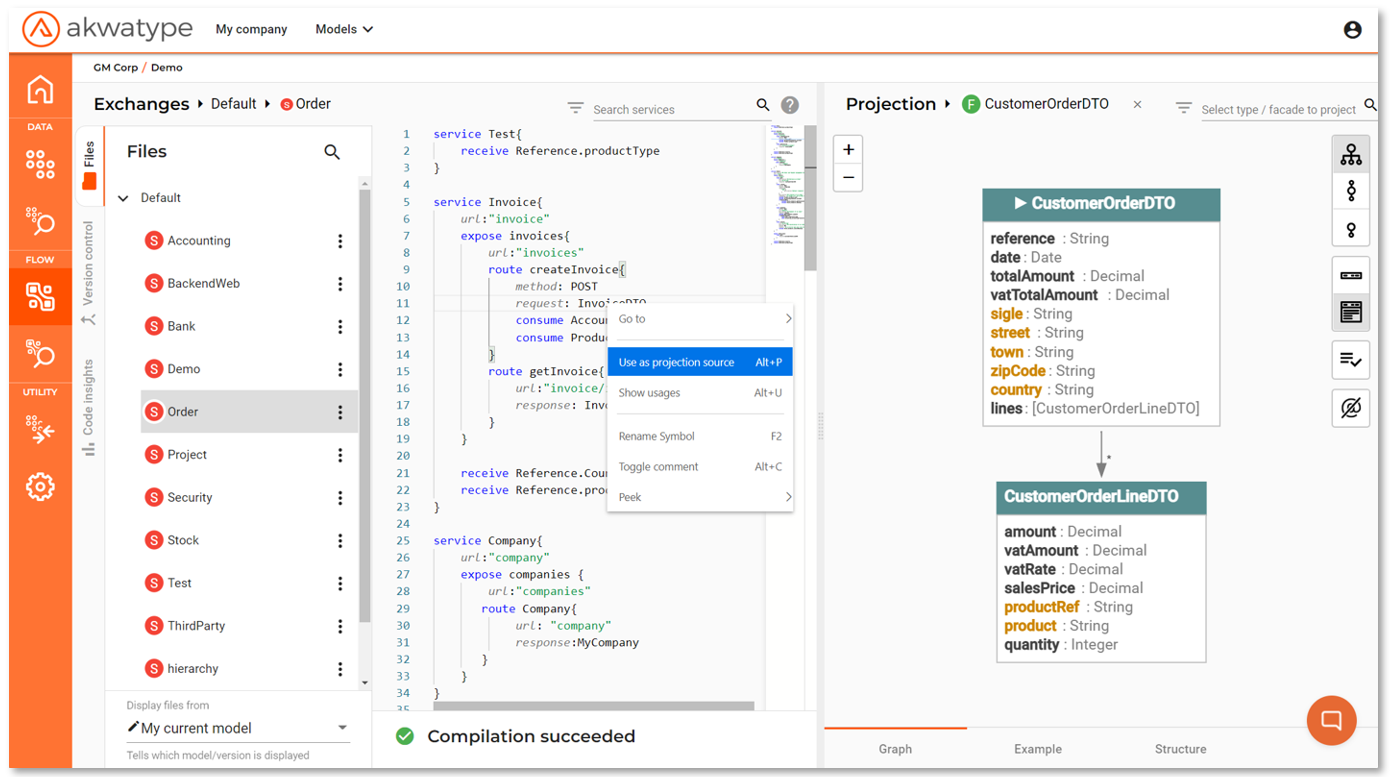Switch to detailed node display icon

[1351, 312]
